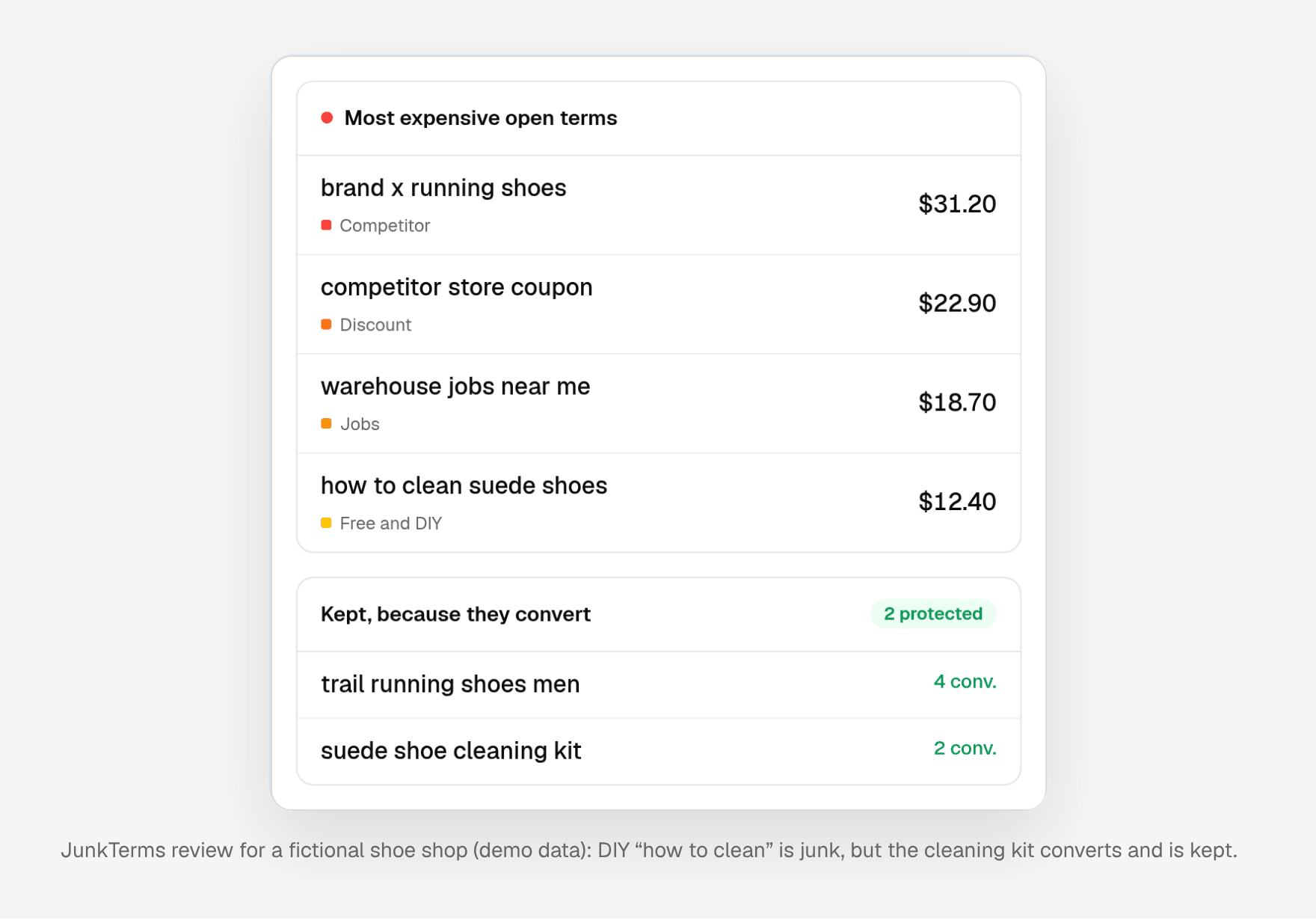Select the suede shoe cleaning kit row
The height and width of the screenshot is (920, 1316).
[x=659, y=752]
